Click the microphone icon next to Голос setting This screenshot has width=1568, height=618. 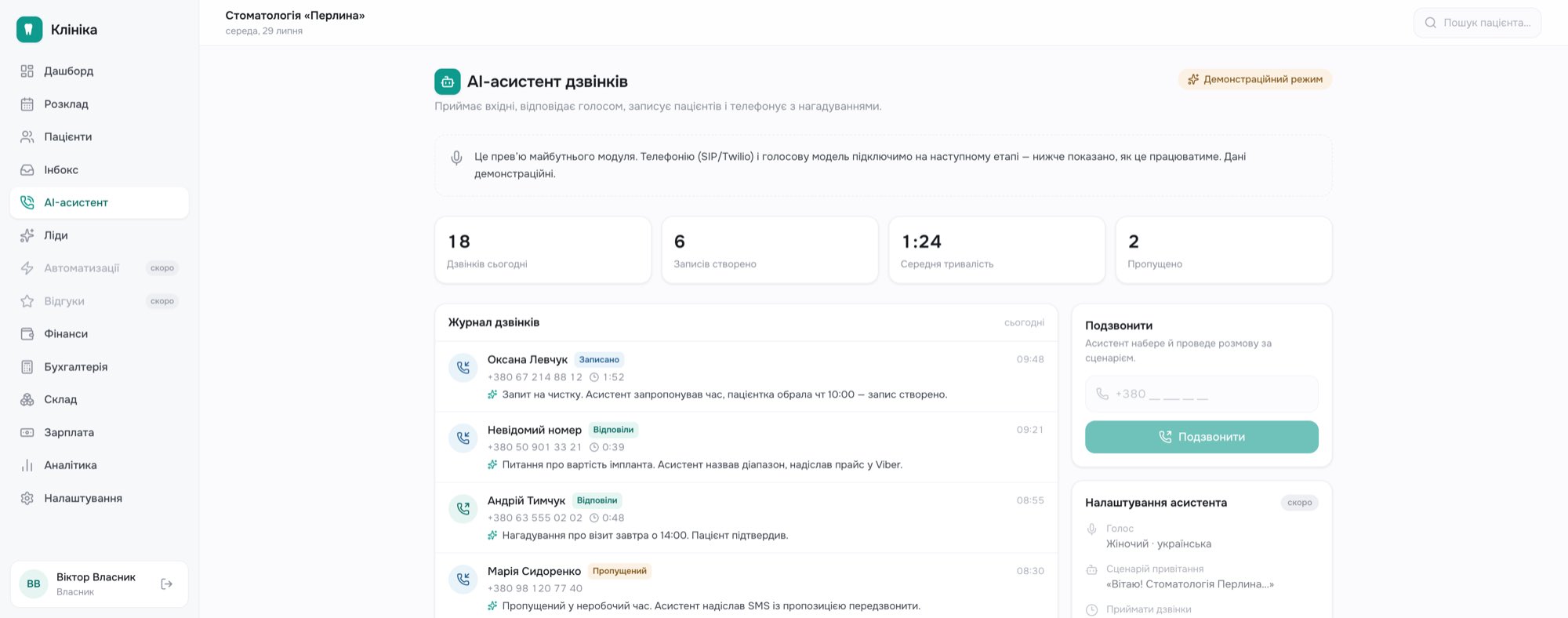click(x=1091, y=529)
